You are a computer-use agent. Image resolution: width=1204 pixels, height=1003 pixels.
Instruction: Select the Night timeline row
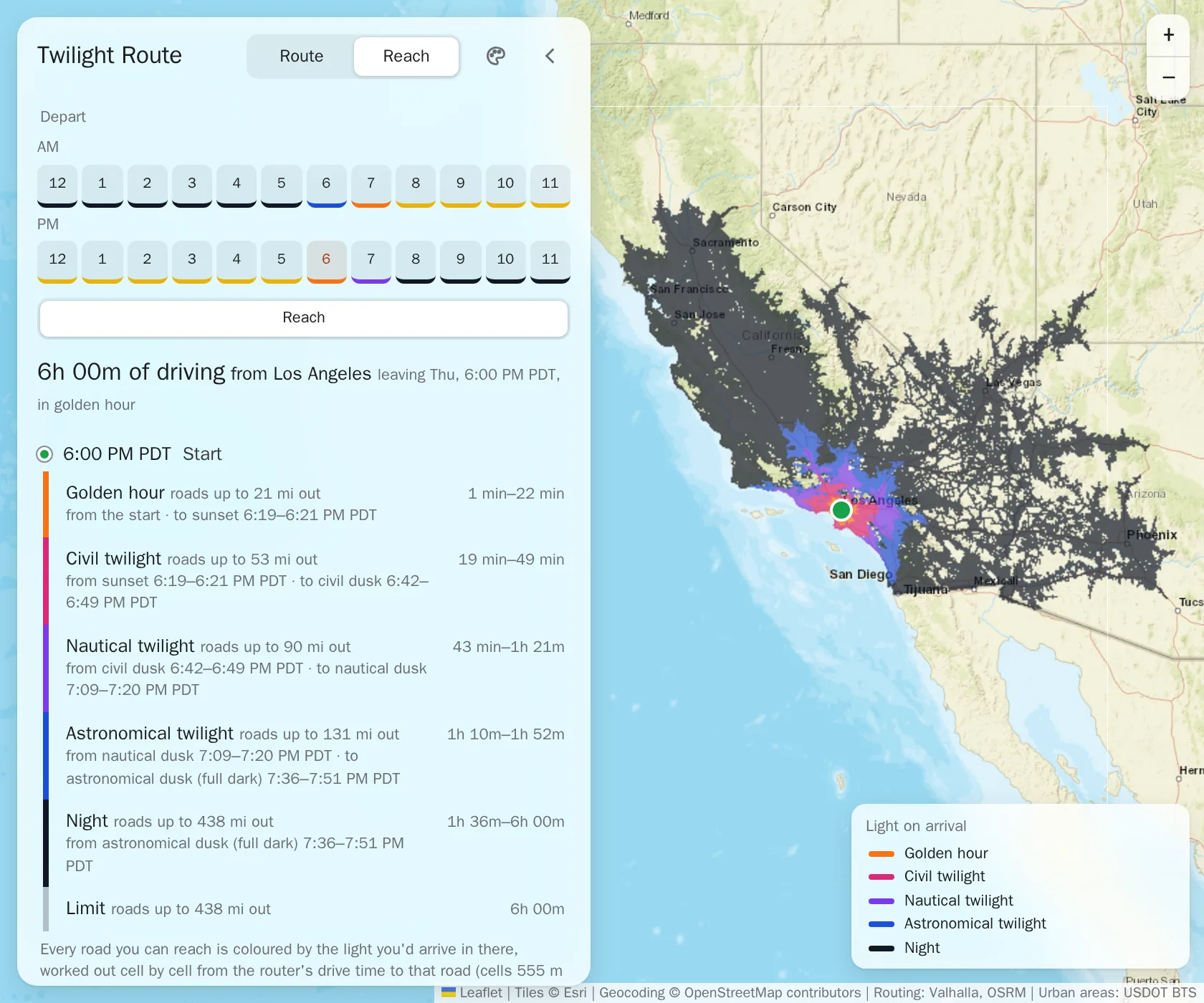[x=304, y=843]
